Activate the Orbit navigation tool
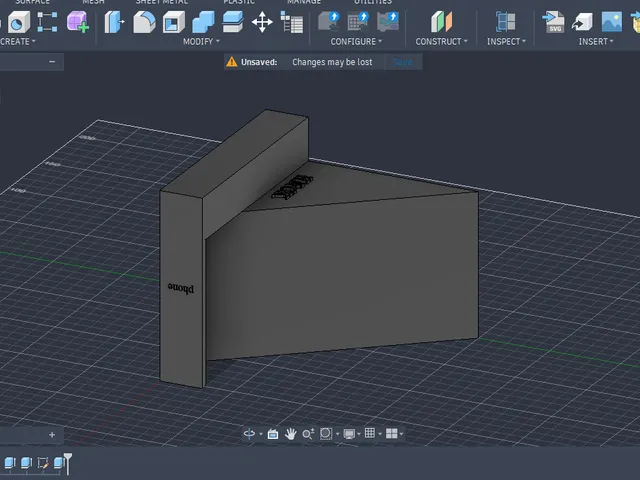 pyautogui.click(x=249, y=433)
